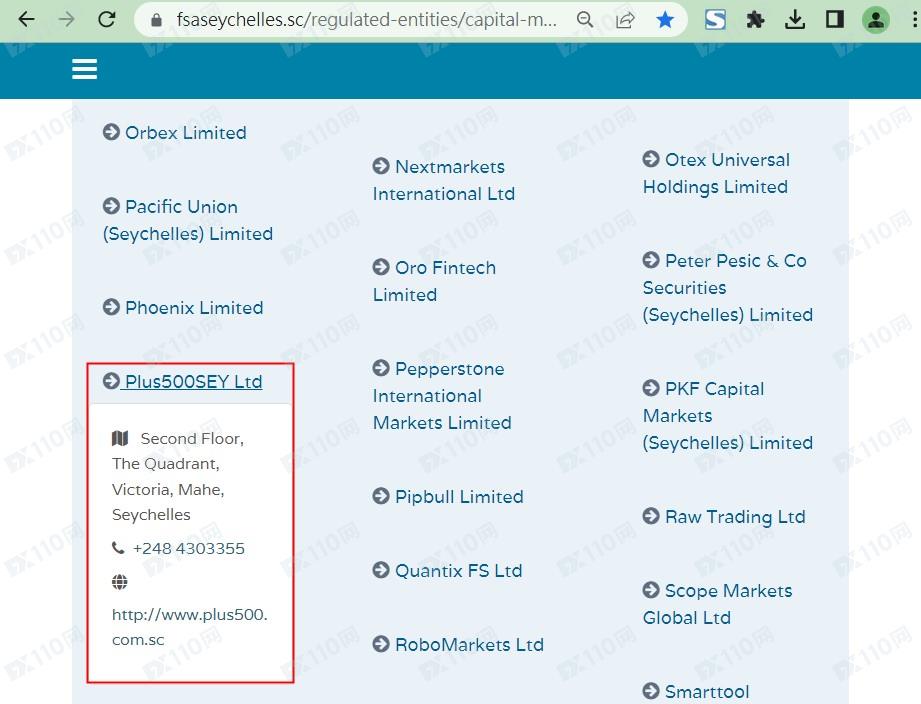The height and width of the screenshot is (704, 921).
Task: Click the map icon beside Second Floor
Action: [x=120, y=438]
